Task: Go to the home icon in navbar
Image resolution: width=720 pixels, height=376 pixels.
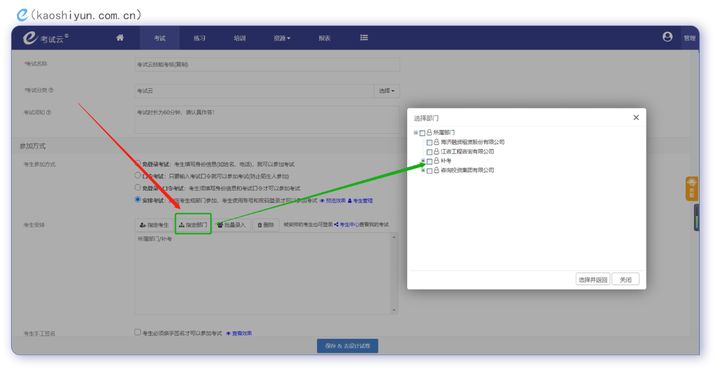Action: [120, 38]
